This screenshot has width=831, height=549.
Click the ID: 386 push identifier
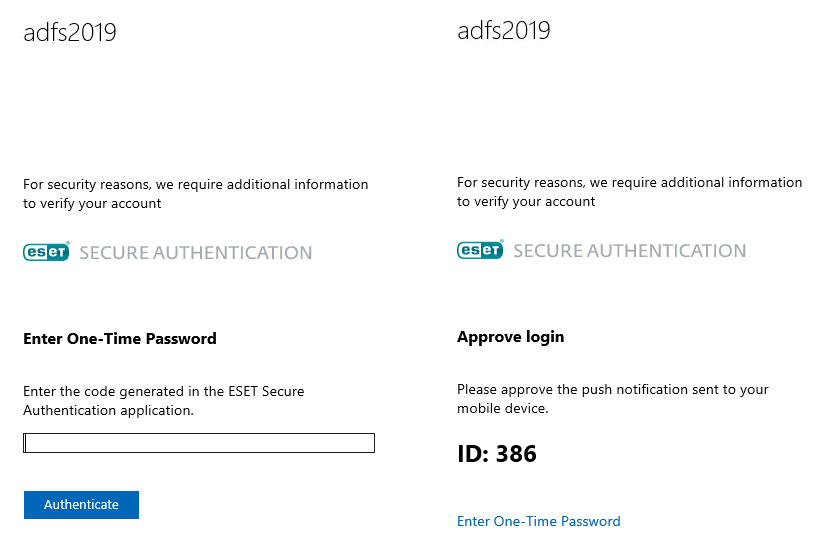(496, 454)
